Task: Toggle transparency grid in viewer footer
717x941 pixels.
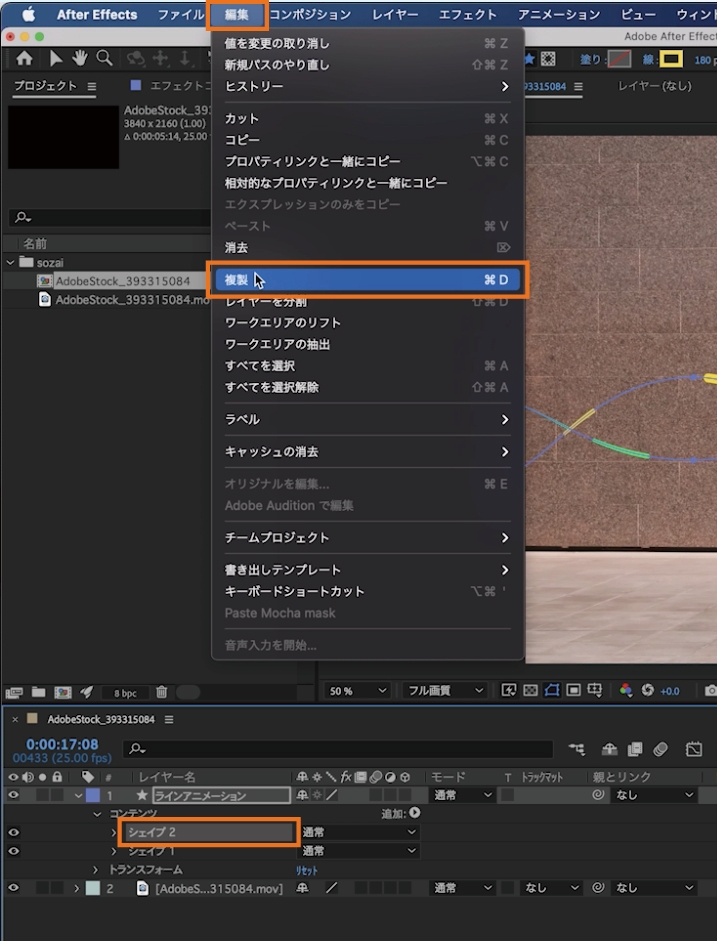Action: tap(530, 690)
